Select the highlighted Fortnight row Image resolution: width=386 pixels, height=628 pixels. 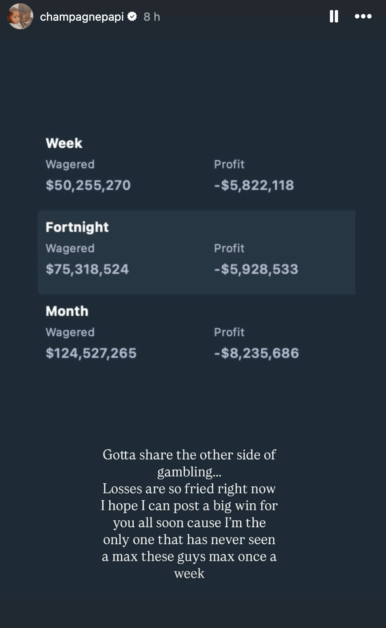click(x=196, y=252)
